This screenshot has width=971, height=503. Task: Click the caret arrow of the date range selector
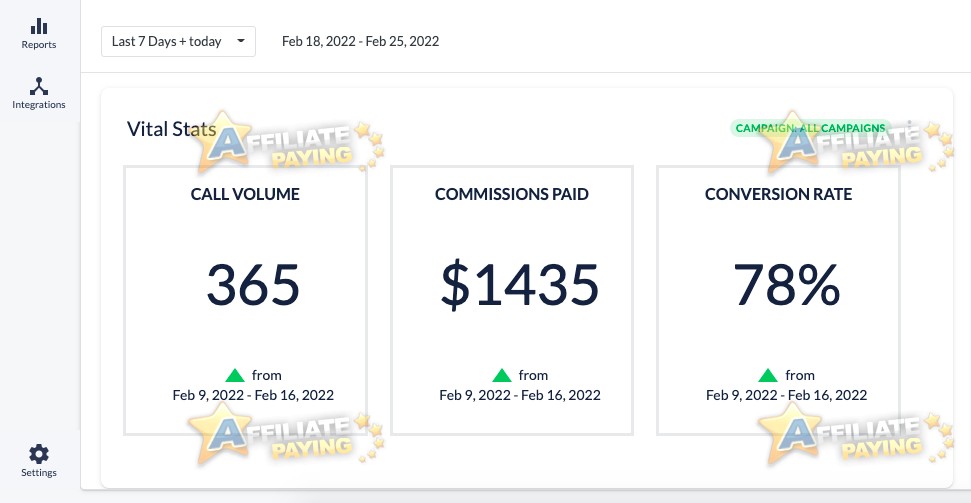pos(241,42)
